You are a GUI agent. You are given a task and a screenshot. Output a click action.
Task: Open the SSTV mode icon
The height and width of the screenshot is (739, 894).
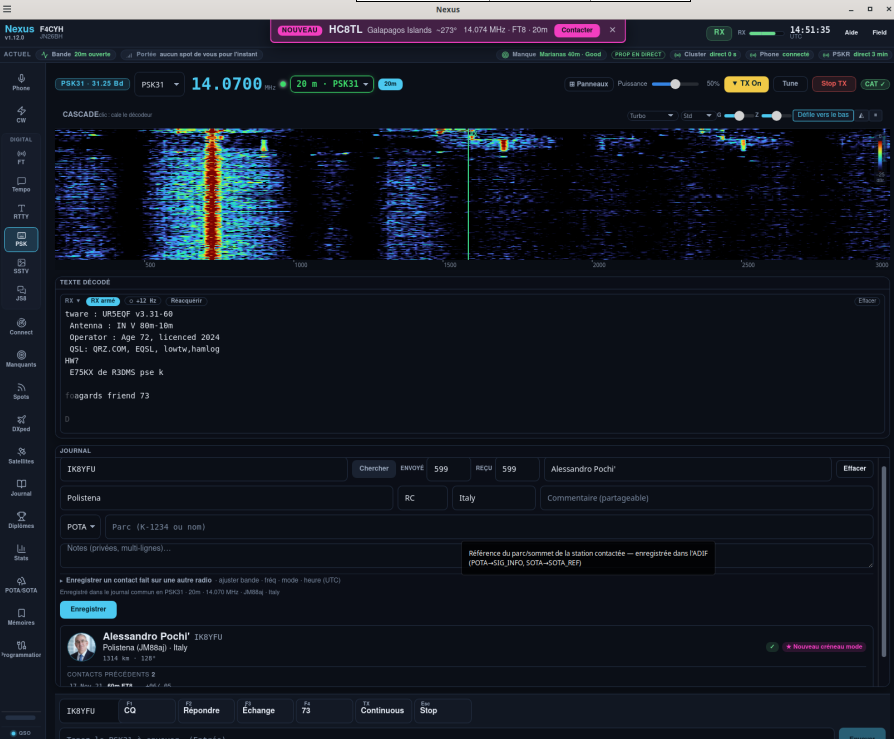21,266
